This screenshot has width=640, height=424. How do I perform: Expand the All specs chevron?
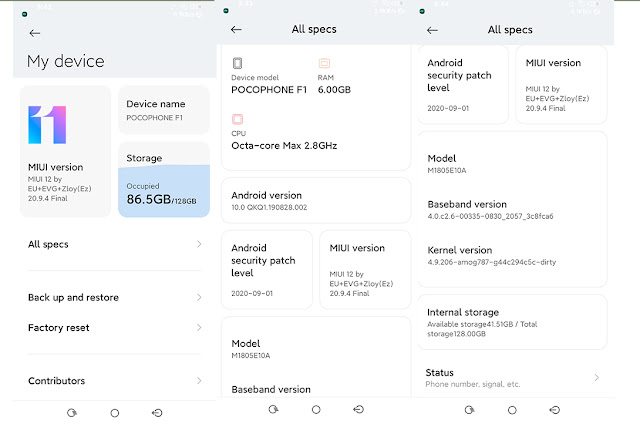point(199,244)
